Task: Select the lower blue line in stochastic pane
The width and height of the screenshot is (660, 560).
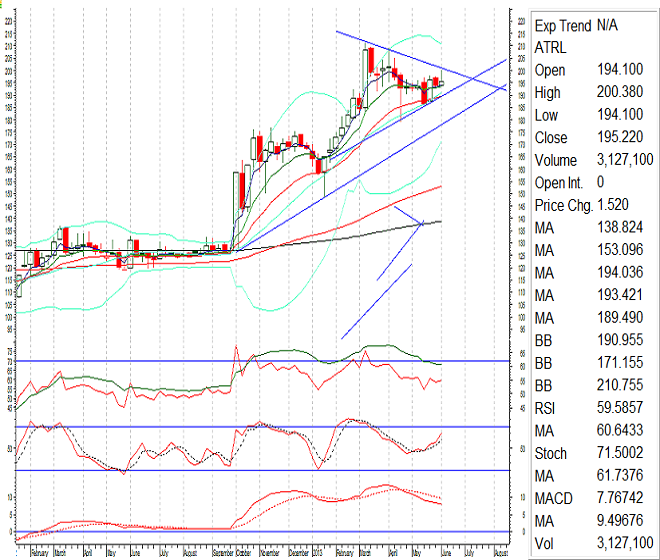Action: point(200,470)
